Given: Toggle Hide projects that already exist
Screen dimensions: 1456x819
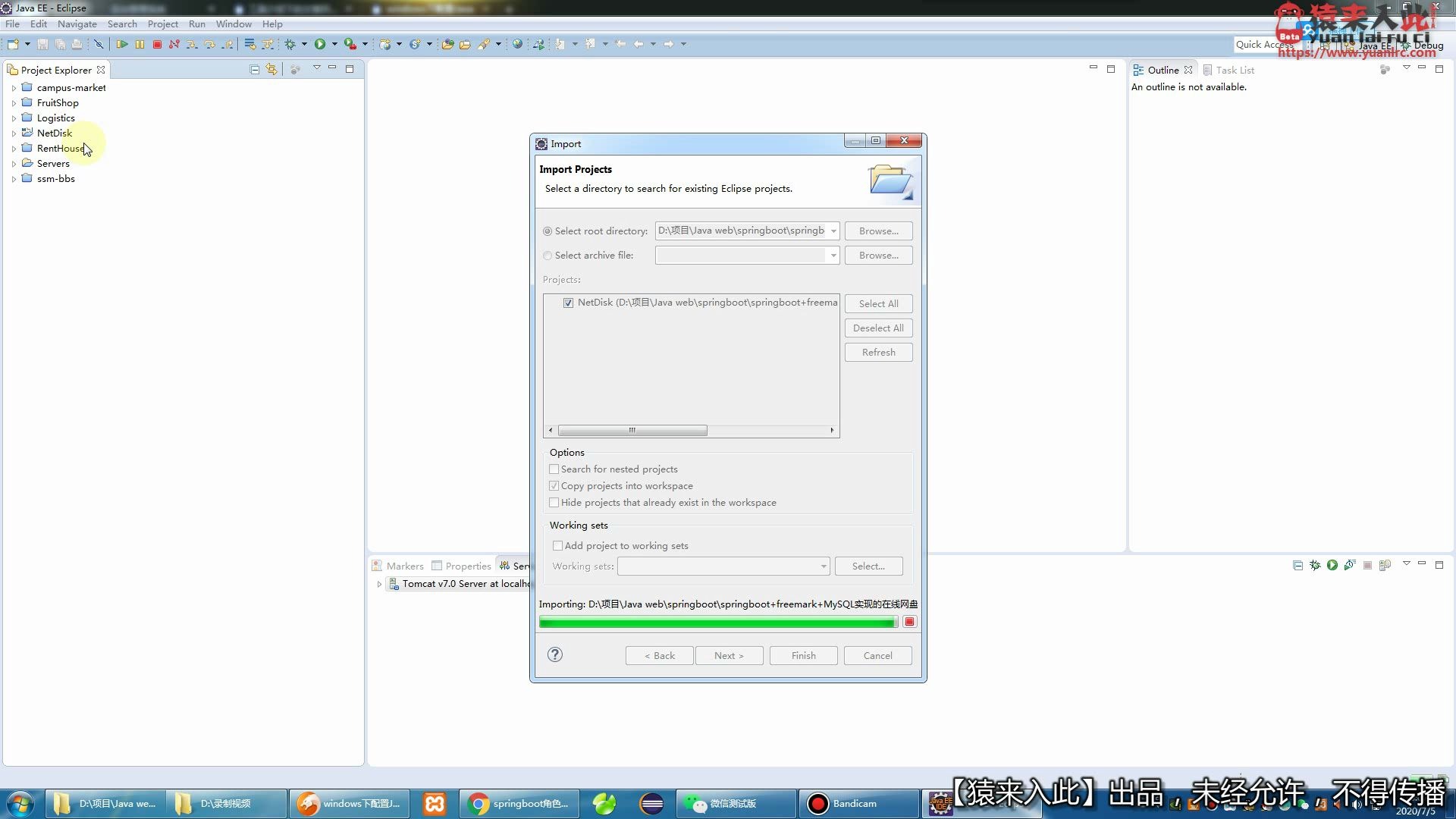Looking at the screenshot, I should click(x=554, y=502).
